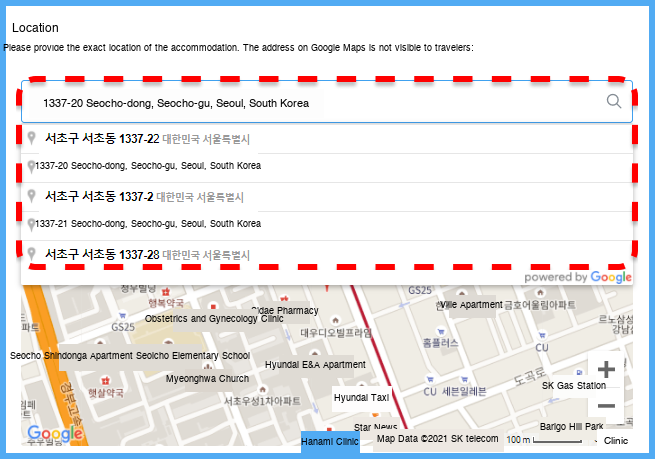Screen dimensions: 655x459
Task: Click the SK Gas Station label
Action: pos(574,385)
